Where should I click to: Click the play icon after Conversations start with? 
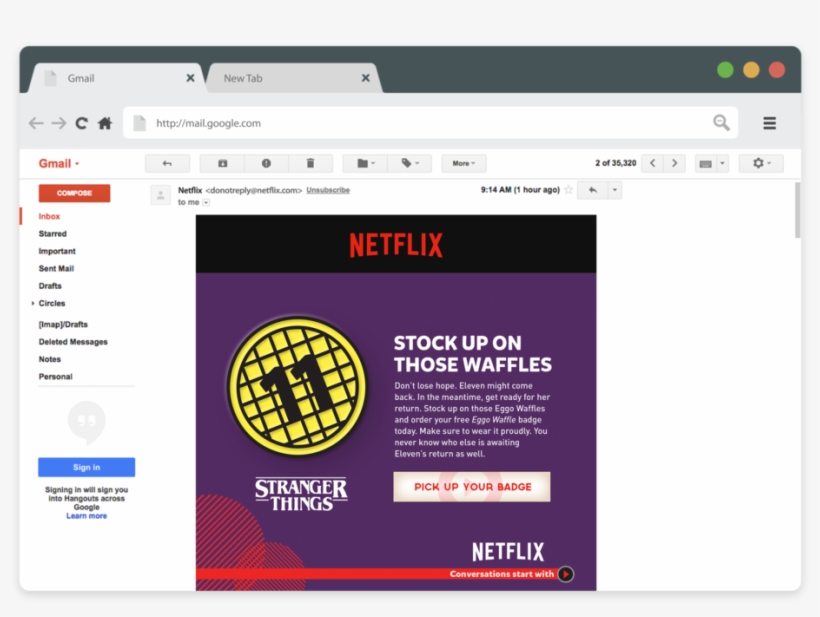pyautogui.click(x=565, y=574)
